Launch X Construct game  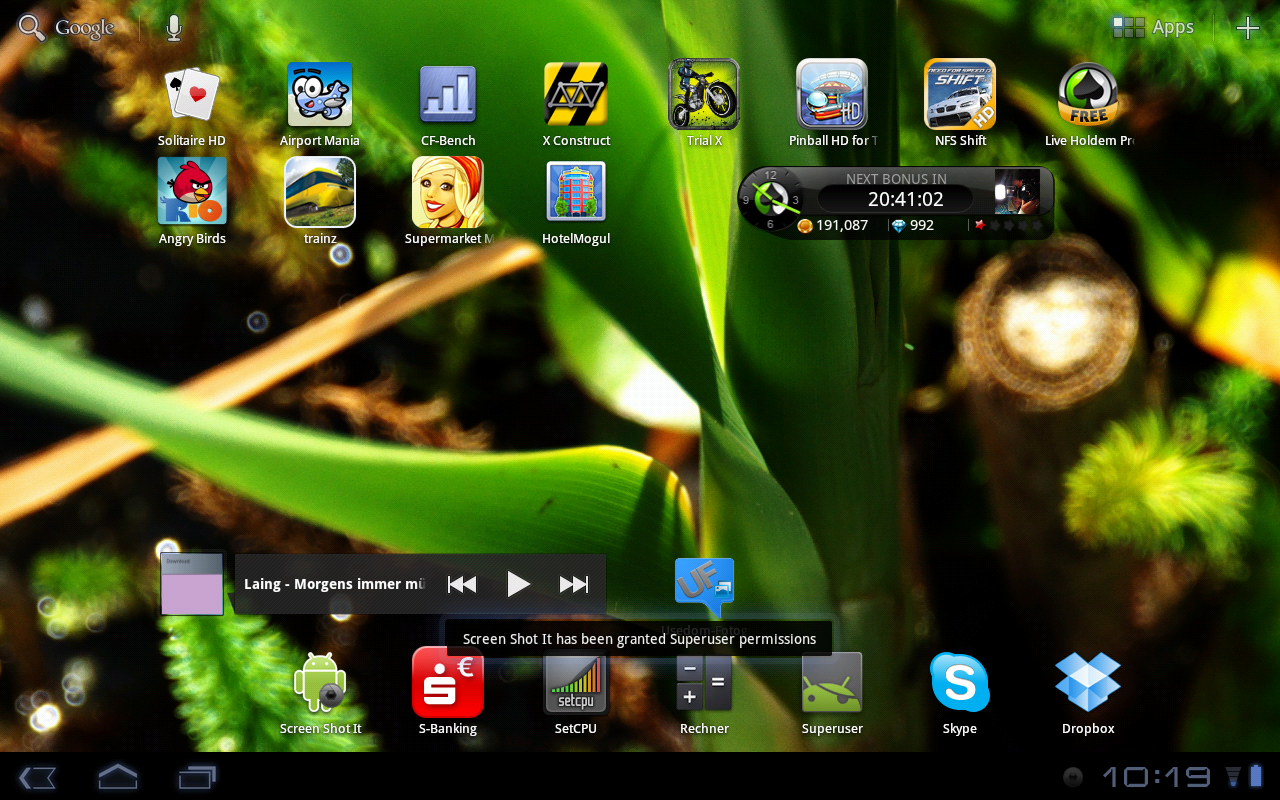(x=576, y=104)
